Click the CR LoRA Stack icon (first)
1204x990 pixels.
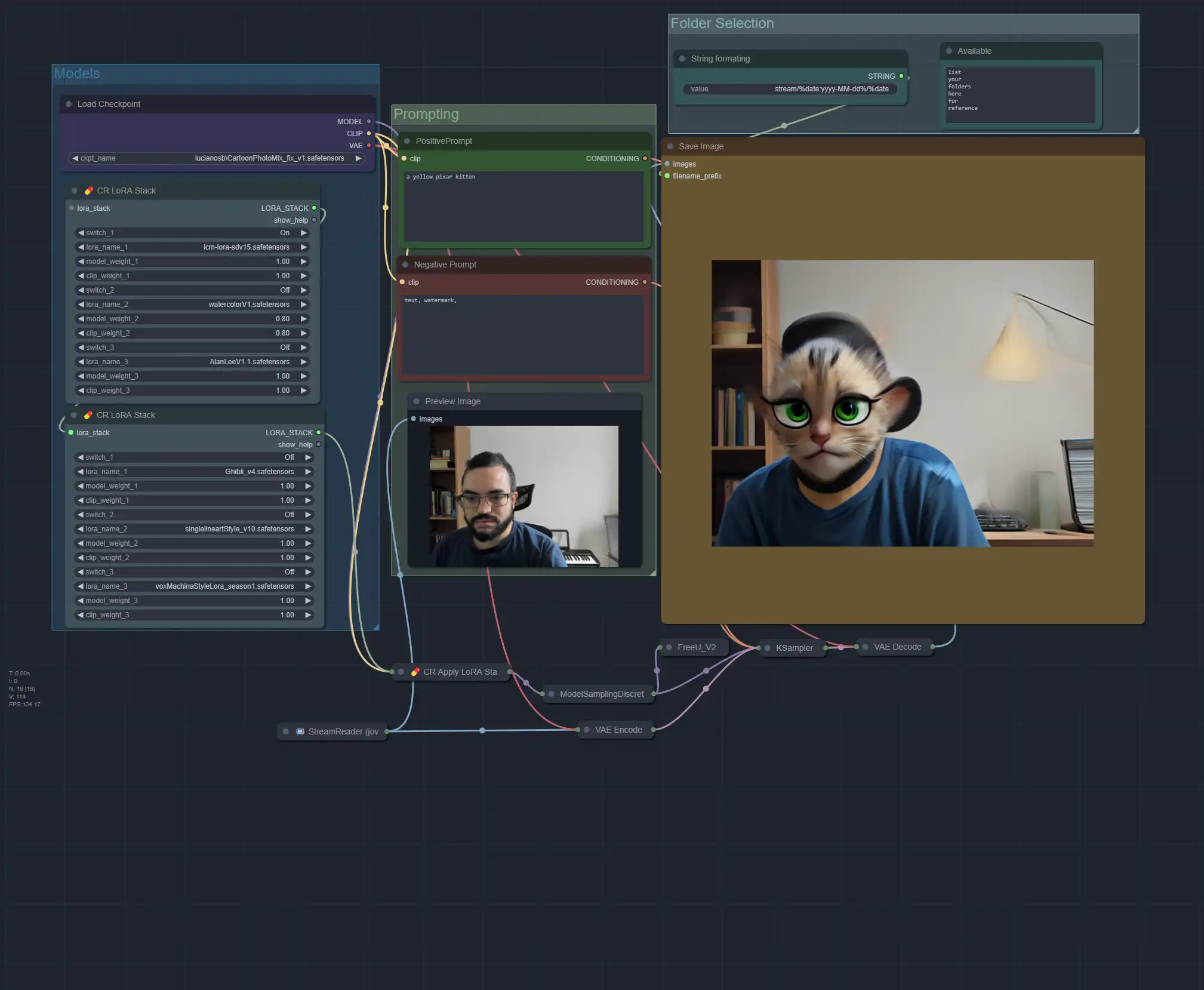click(87, 190)
